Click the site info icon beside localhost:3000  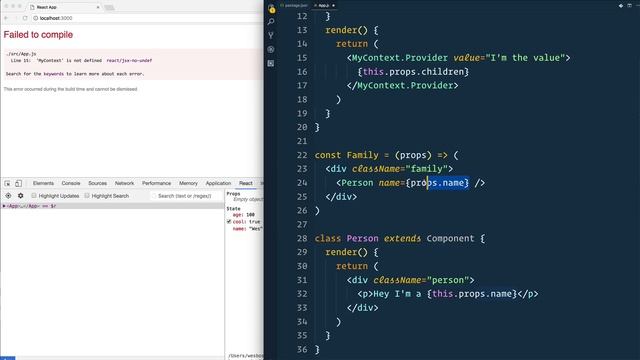(x=36, y=18)
